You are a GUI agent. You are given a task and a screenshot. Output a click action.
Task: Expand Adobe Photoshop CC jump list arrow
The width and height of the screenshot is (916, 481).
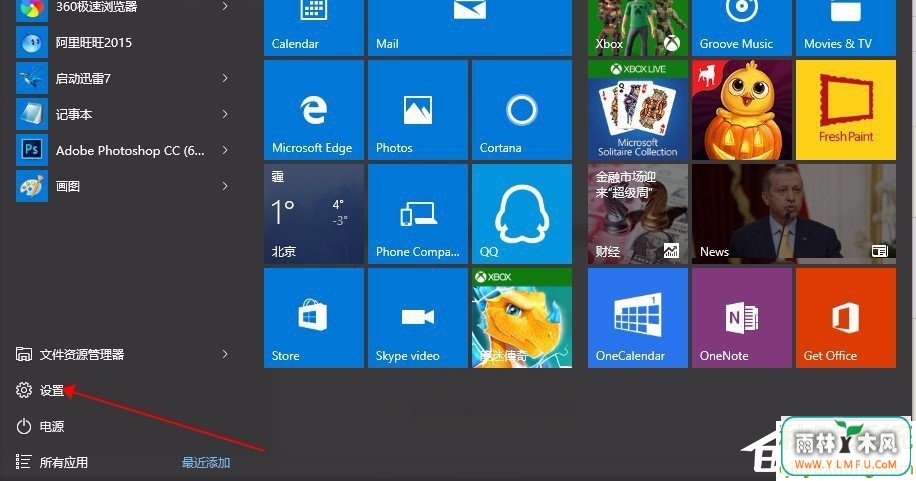click(x=225, y=150)
